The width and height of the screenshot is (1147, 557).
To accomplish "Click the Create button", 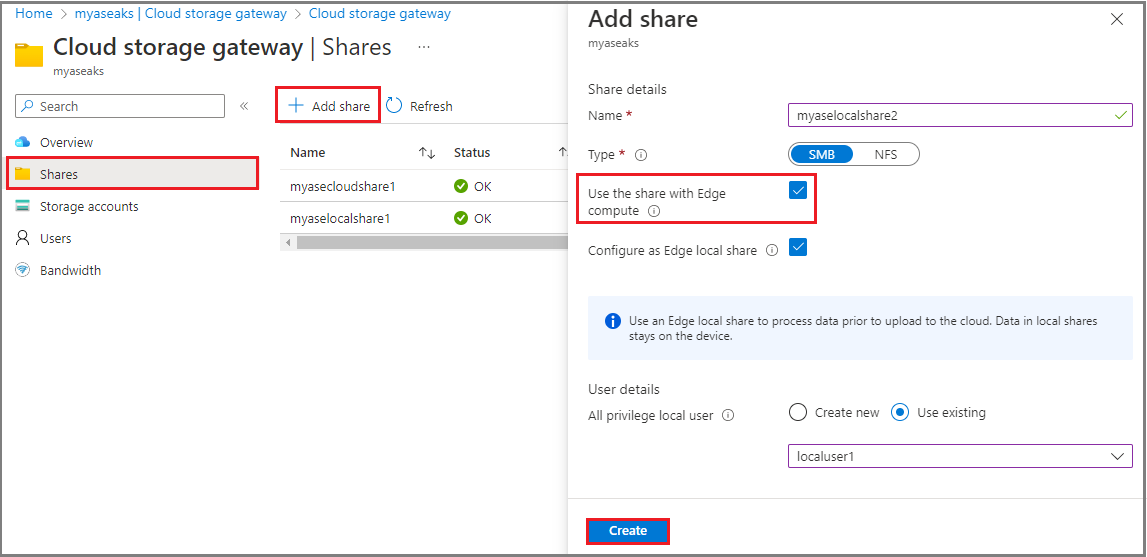I will [x=628, y=531].
